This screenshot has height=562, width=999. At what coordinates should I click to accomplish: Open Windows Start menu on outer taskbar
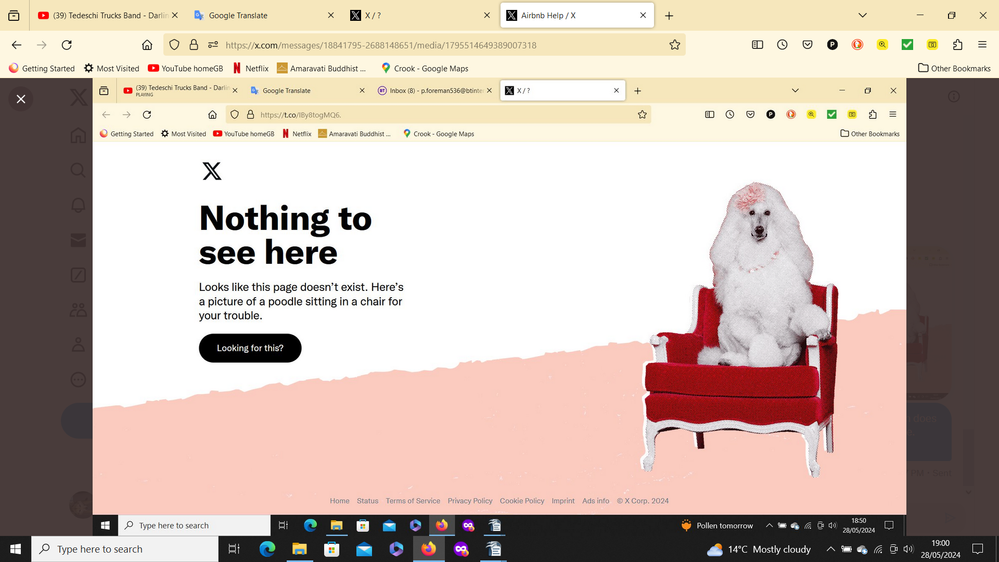pos(15,549)
